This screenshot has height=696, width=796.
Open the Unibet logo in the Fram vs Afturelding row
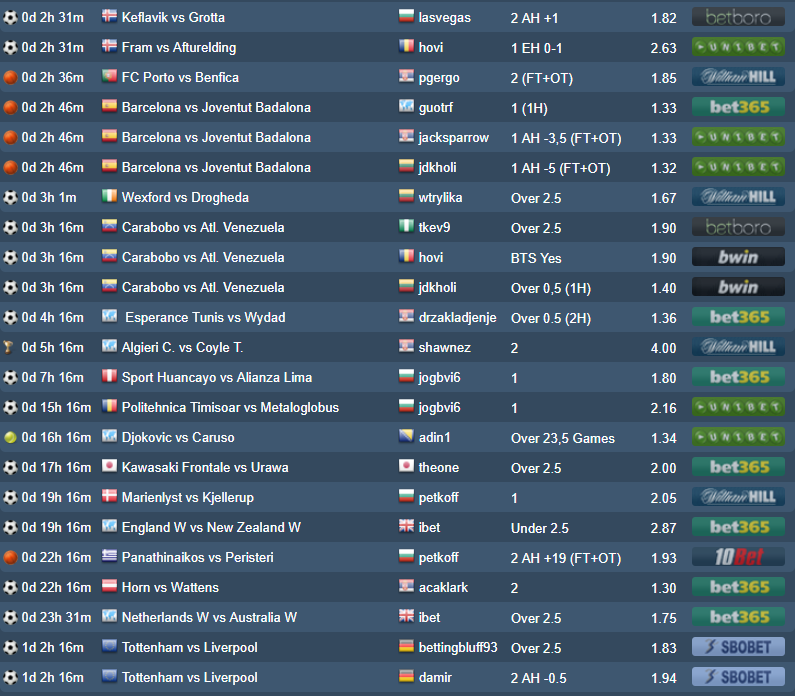click(738, 47)
